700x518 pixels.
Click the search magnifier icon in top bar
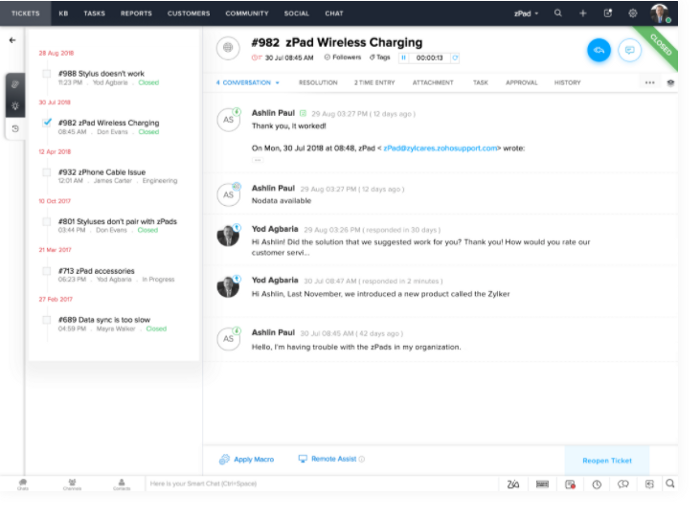coord(558,13)
